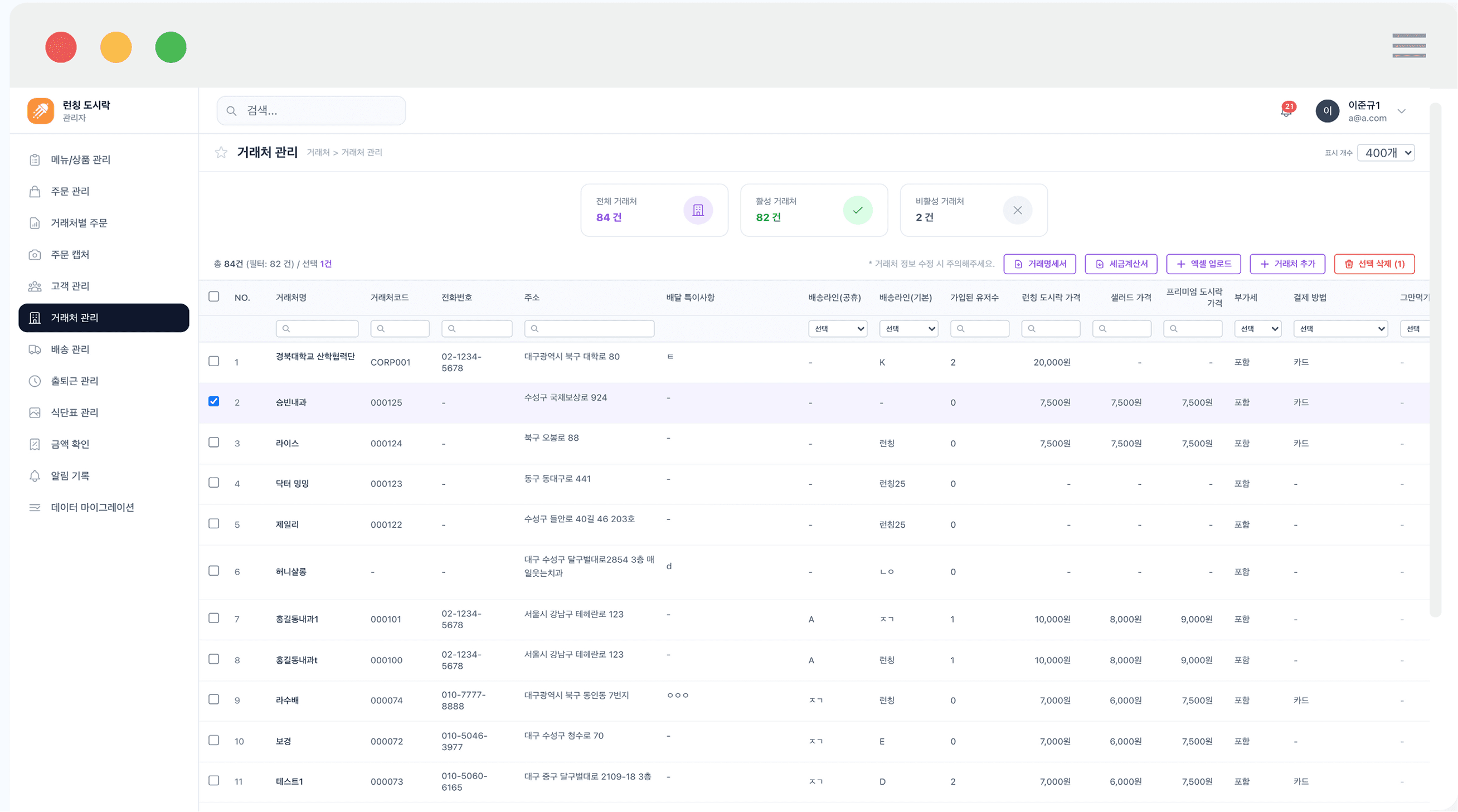This screenshot has width=1458, height=812.
Task: Click the 거래명세서 button
Action: [x=1040, y=264]
